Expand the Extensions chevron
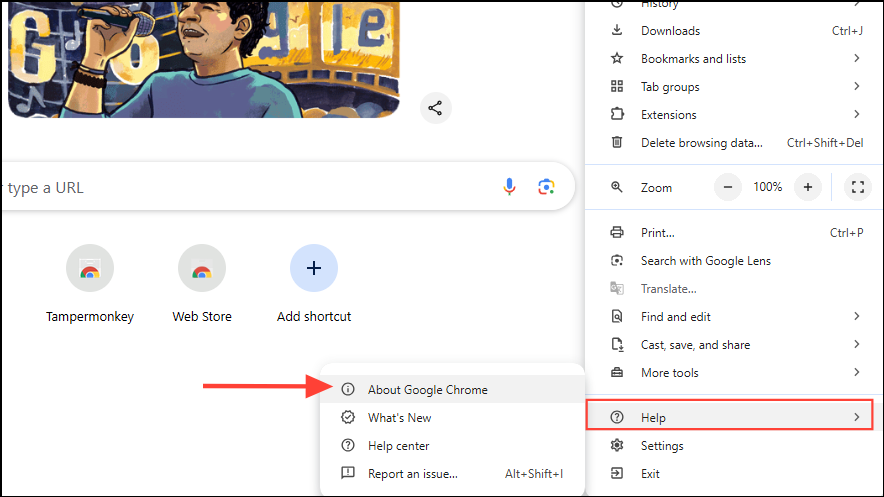884x497 pixels. [x=856, y=114]
